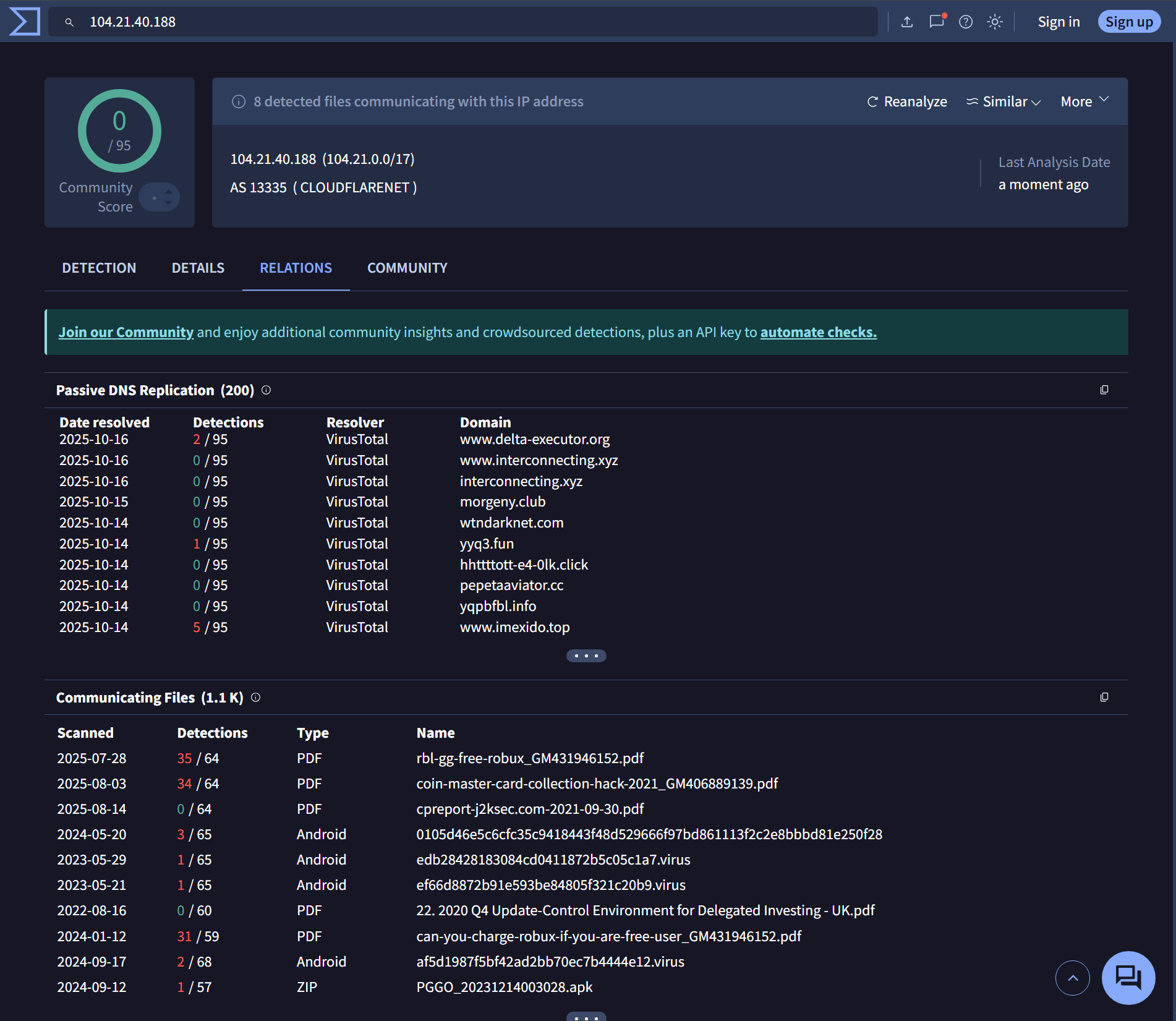Load more Passive DNS rows
Image resolution: width=1176 pixels, height=1021 pixels.
pyautogui.click(x=586, y=656)
